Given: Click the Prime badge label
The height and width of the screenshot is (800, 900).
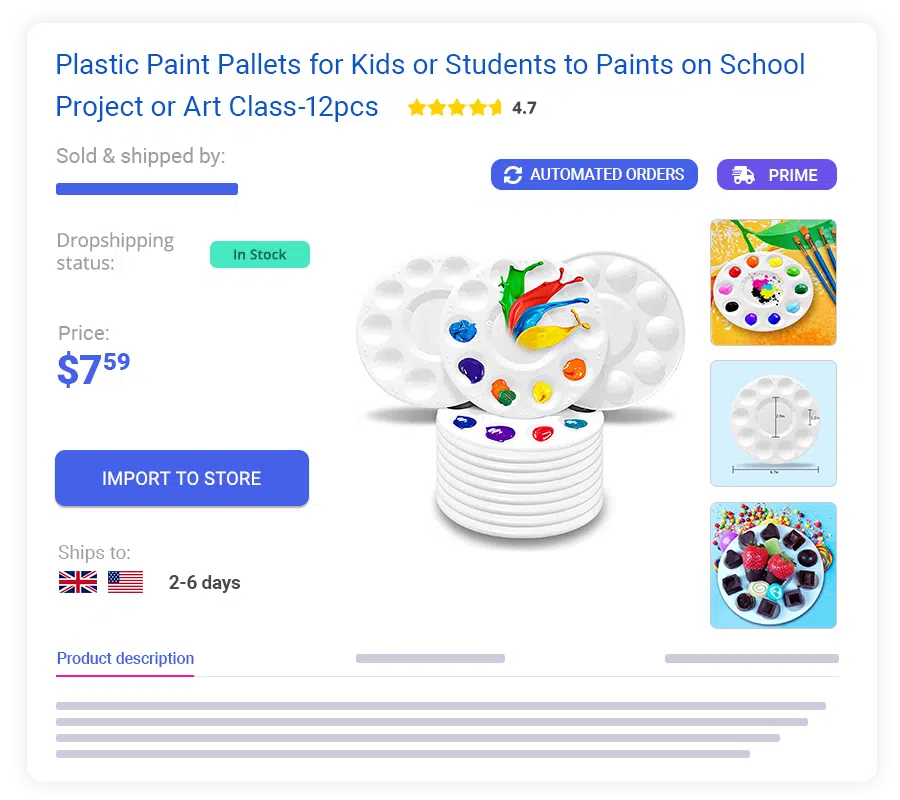Looking at the screenshot, I should pyautogui.click(x=793, y=175).
